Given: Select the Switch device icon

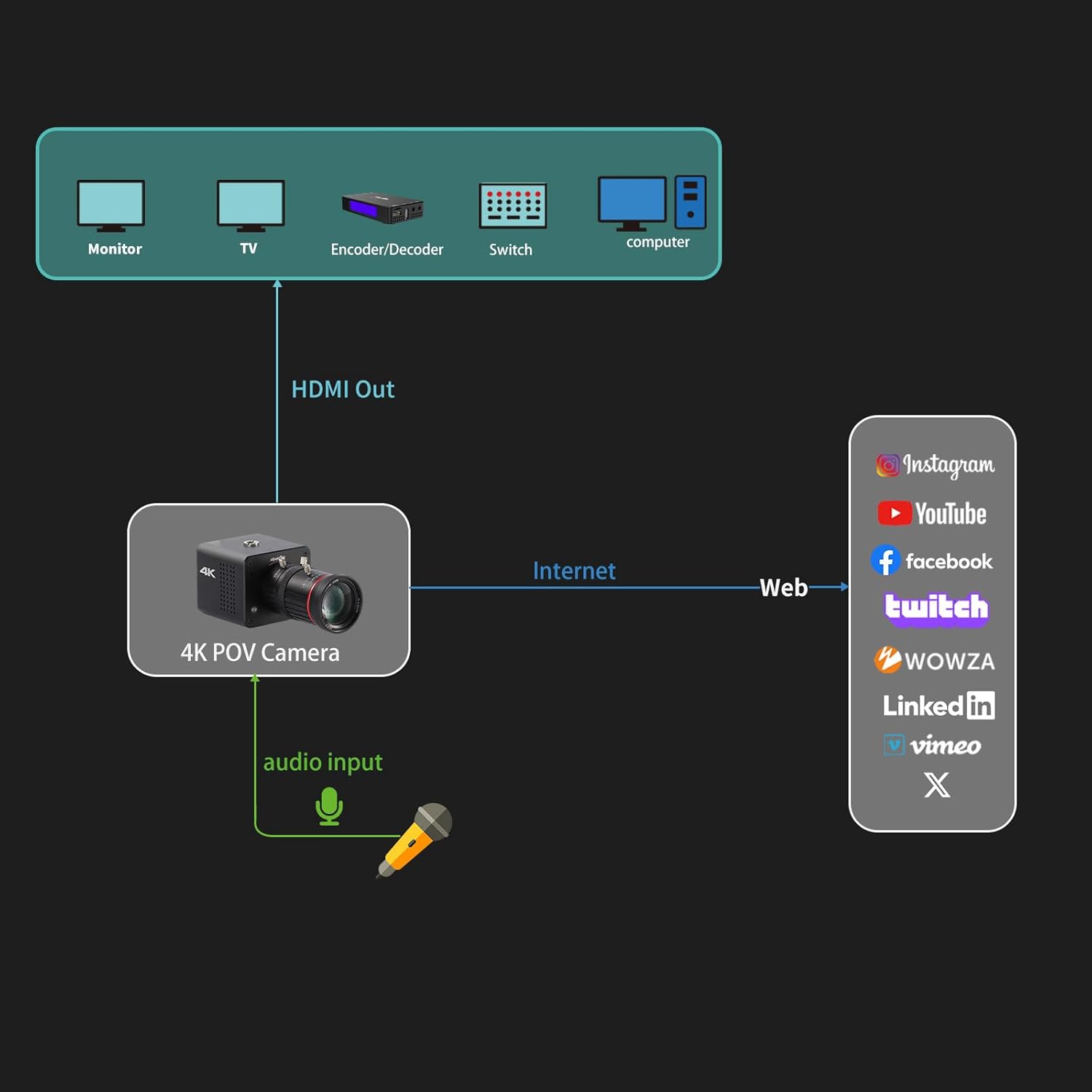Looking at the screenshot, I should click(513, 206).
